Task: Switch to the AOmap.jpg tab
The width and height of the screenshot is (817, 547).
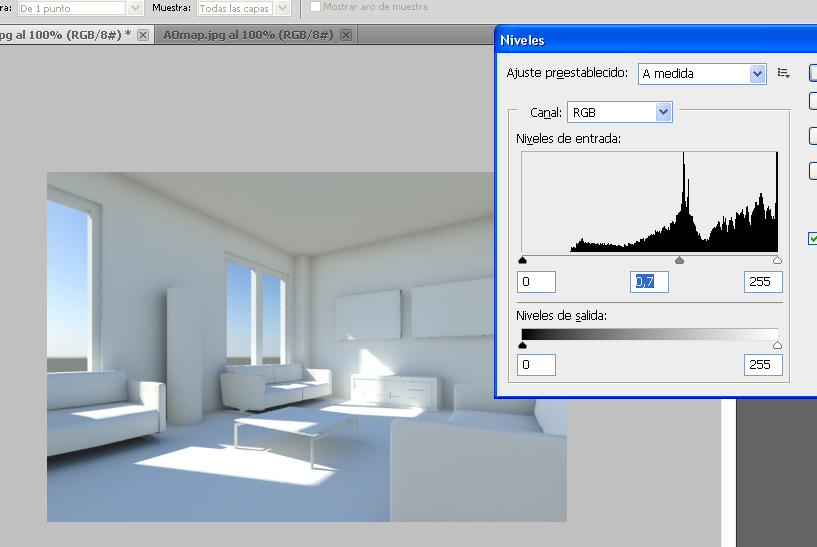Action: pyautogui.click(x=248, y=35)
